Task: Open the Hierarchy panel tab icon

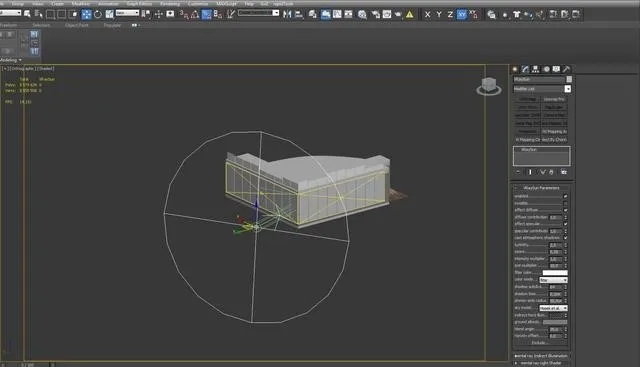Action: pos(536,69)
